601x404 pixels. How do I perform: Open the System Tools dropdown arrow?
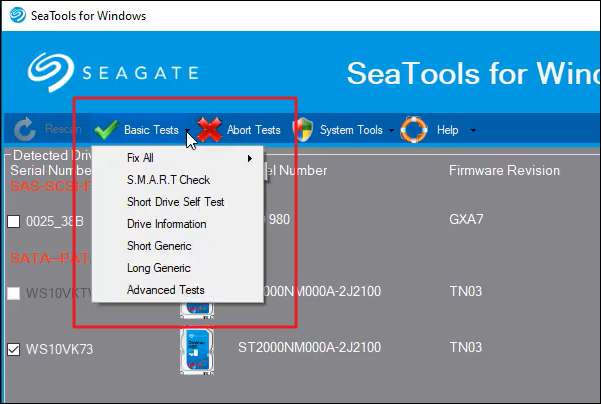pos(391,130)
